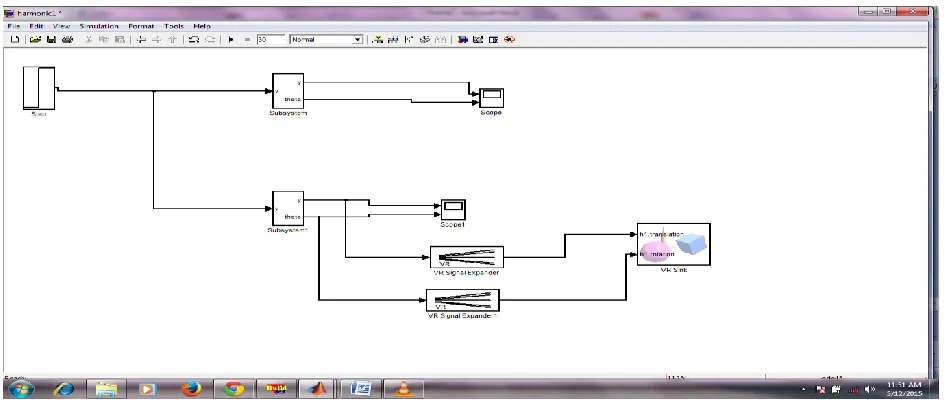
Task: Switch to the Word document on the taskbar
Action: (360, 390)
